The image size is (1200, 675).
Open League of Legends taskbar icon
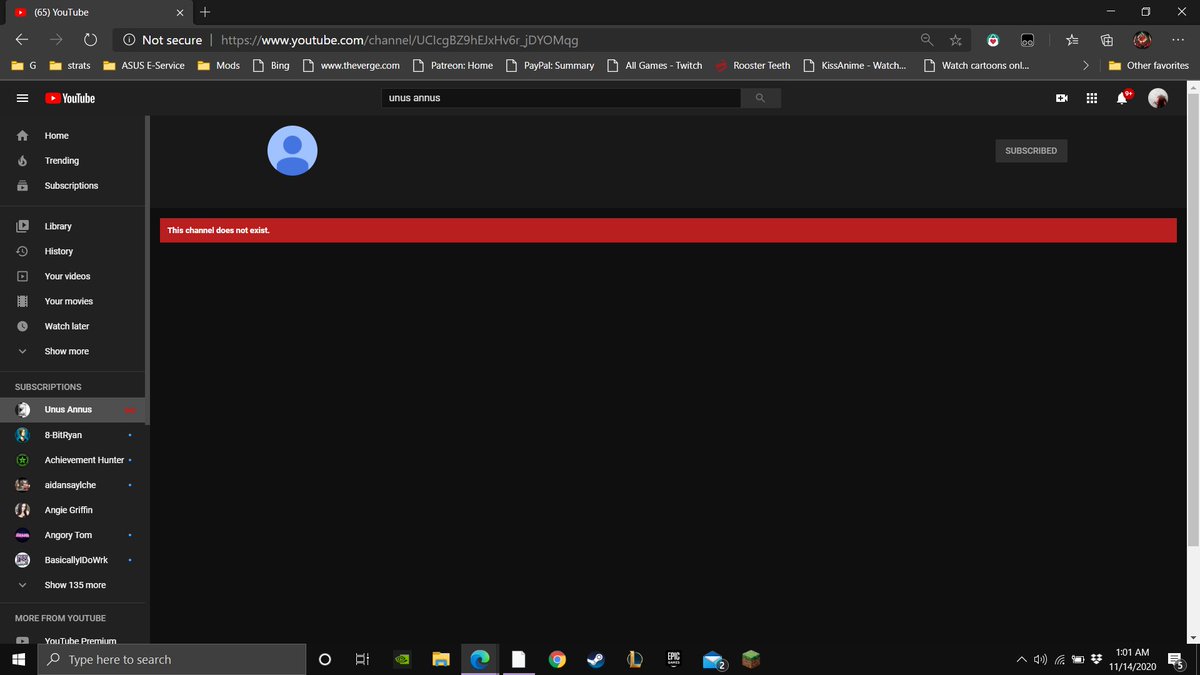[x=634, y=659]
